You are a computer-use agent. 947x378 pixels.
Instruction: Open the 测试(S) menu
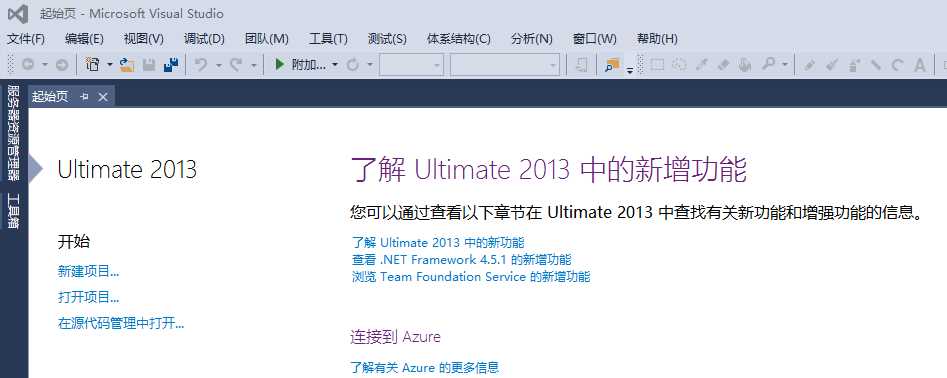tap(387, 39)
